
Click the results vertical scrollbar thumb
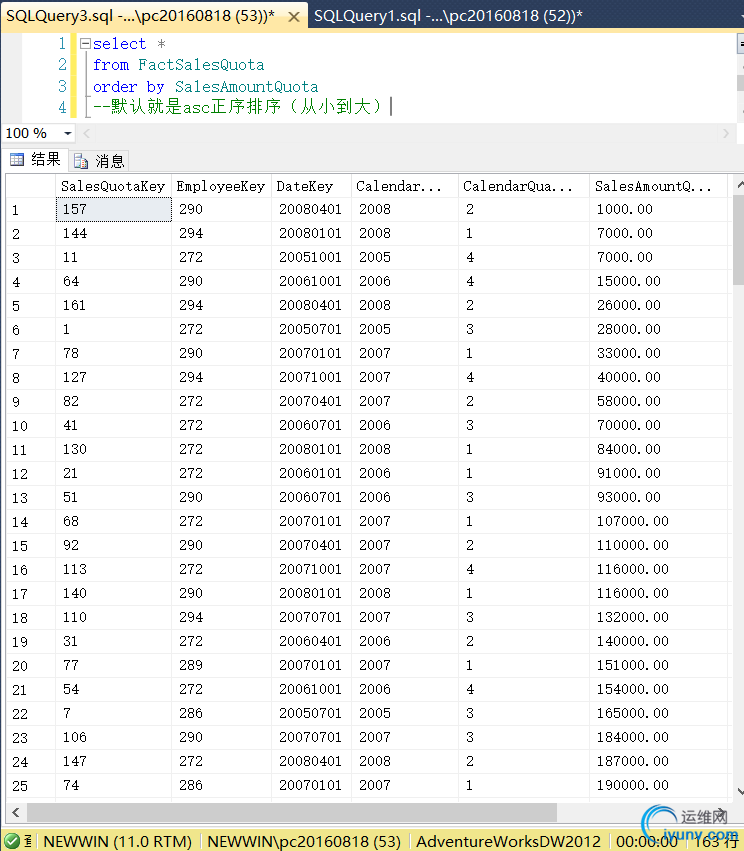click(738, 239)
